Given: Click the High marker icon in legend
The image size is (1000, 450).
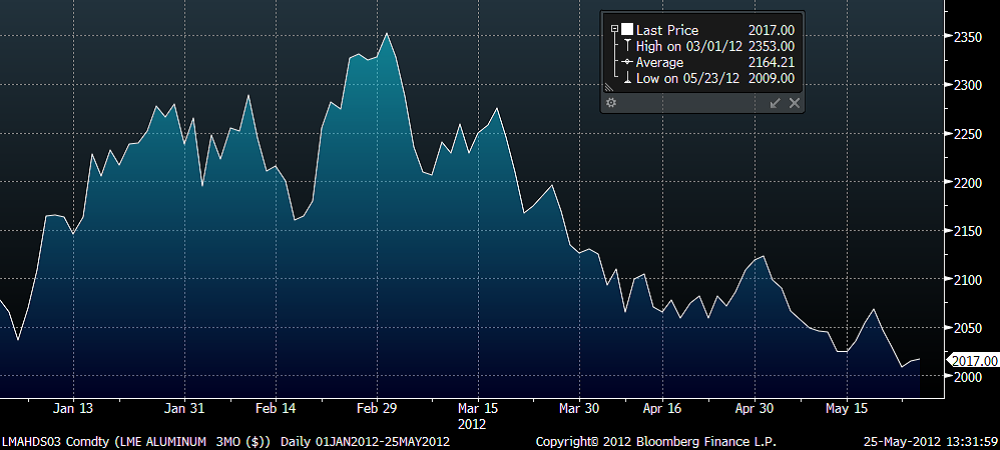Looking at the screenshot, I should (x=626, y=46).
